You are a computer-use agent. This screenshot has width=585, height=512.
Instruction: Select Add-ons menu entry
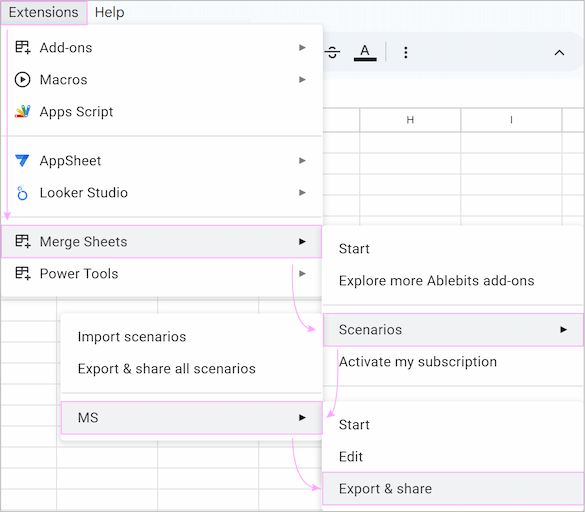[161, 47]
